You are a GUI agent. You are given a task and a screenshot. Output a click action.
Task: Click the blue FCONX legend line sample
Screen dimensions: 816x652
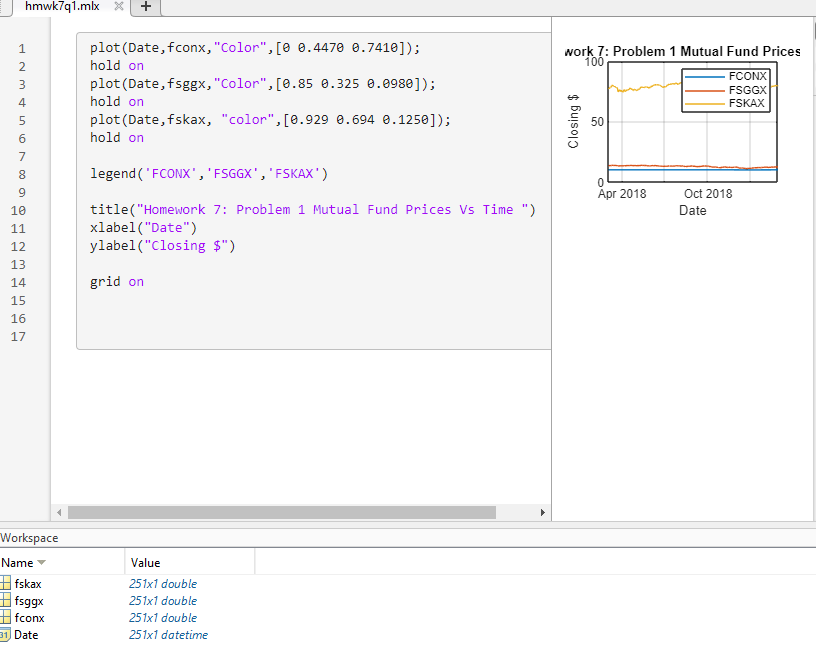pos(705,77)
